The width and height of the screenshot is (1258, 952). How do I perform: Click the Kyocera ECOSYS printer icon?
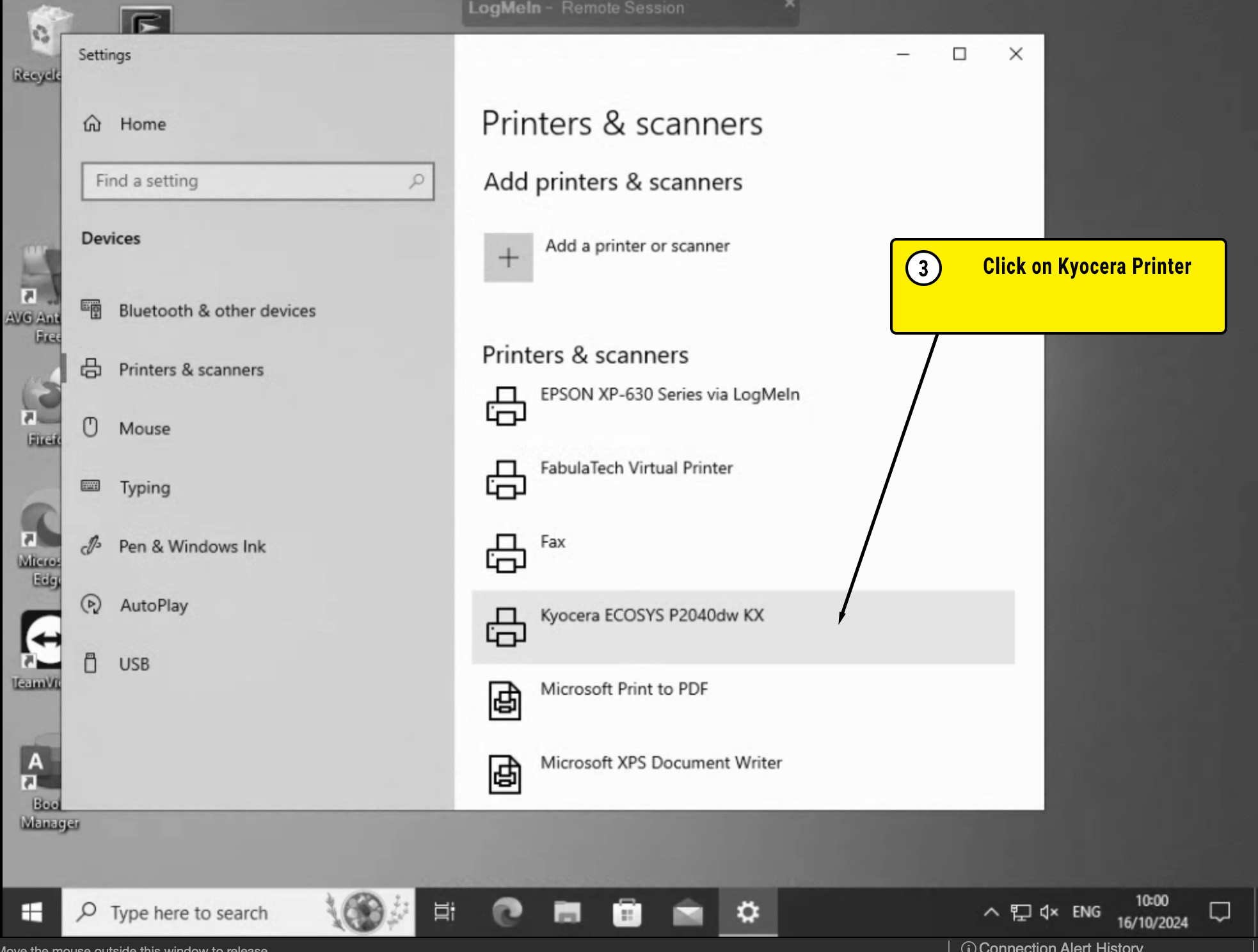[x=506, y=627]
